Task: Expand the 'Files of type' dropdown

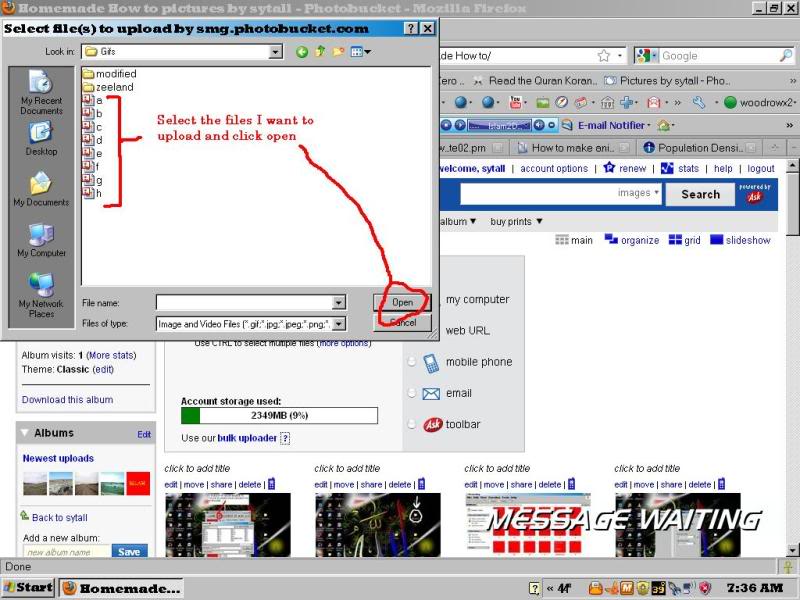Action: [339, 323]
